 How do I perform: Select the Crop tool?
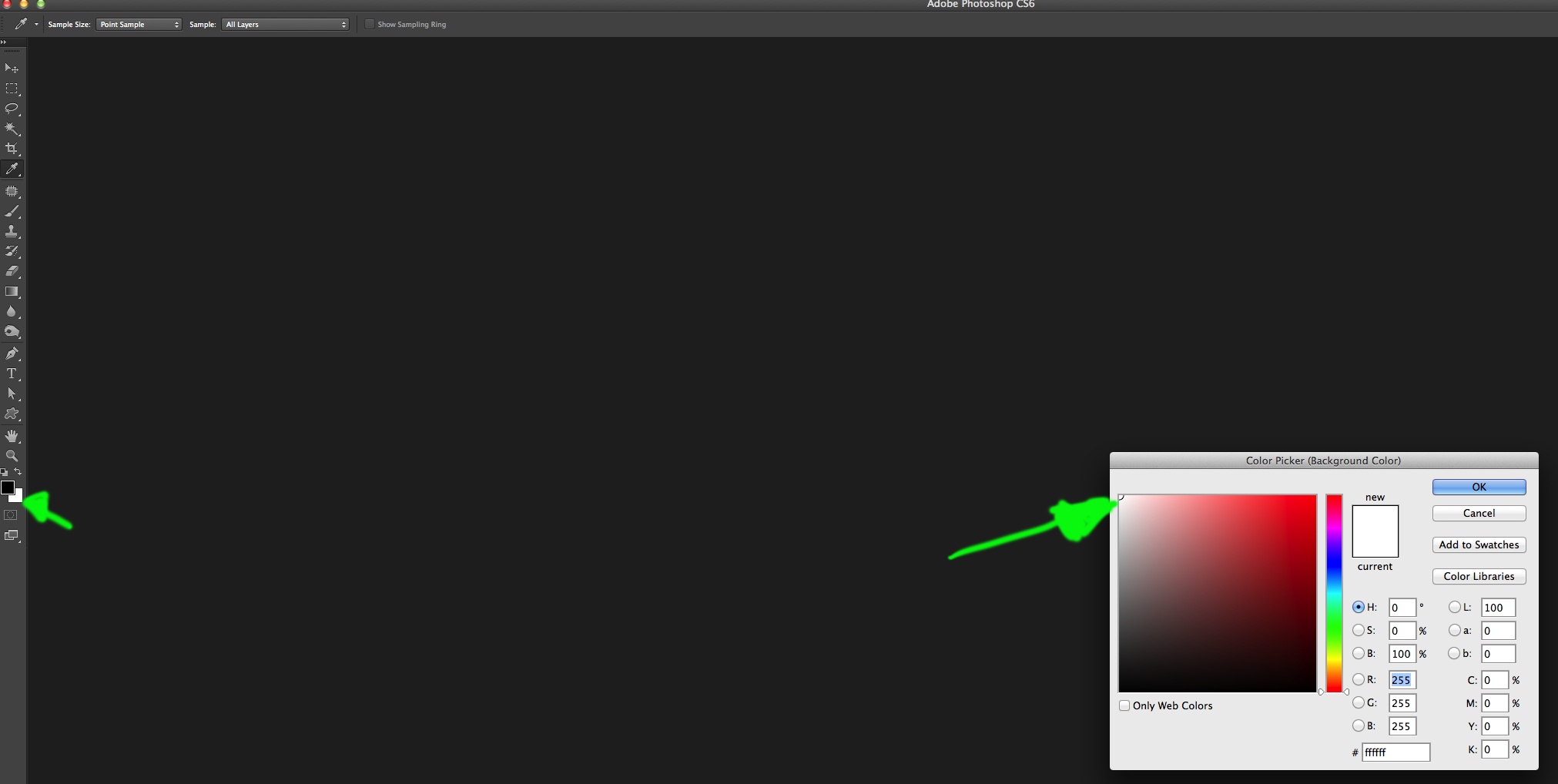(x=12, y=149)
